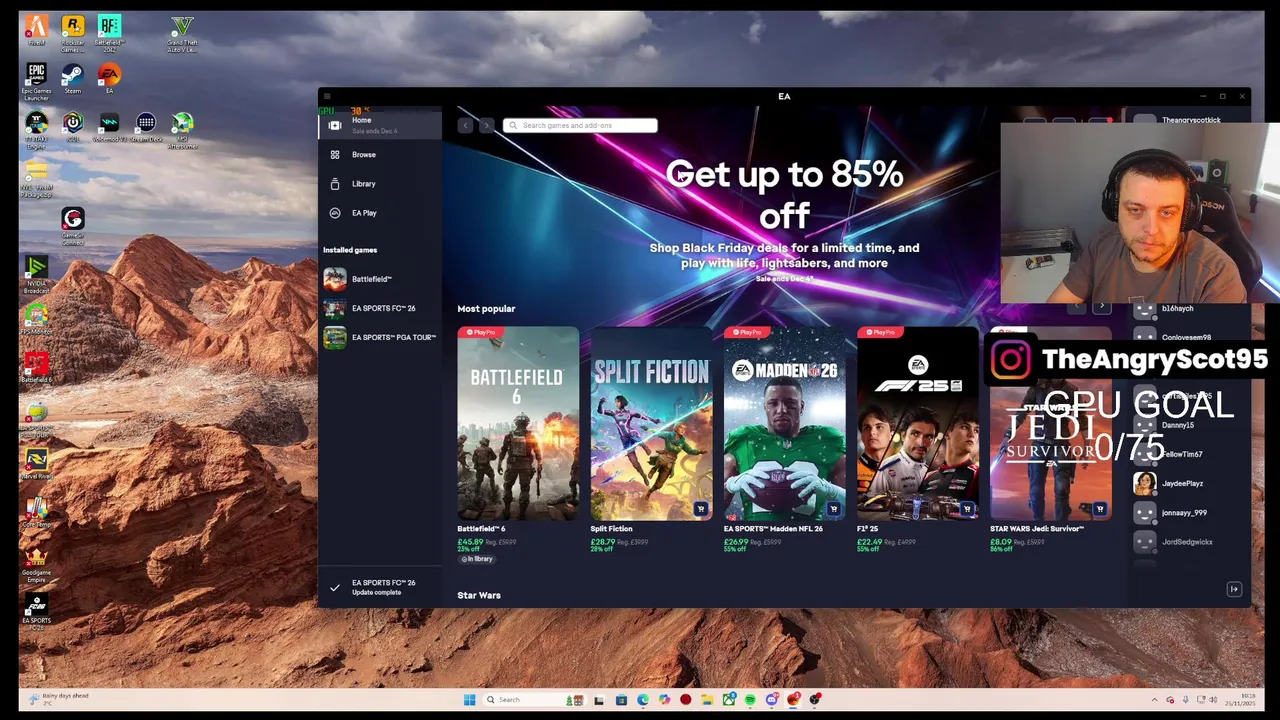The width and height of the screenshot is (1280, 720).
Task: Open Marvel Rivals desktop shortcut
Action: (36, 465)
